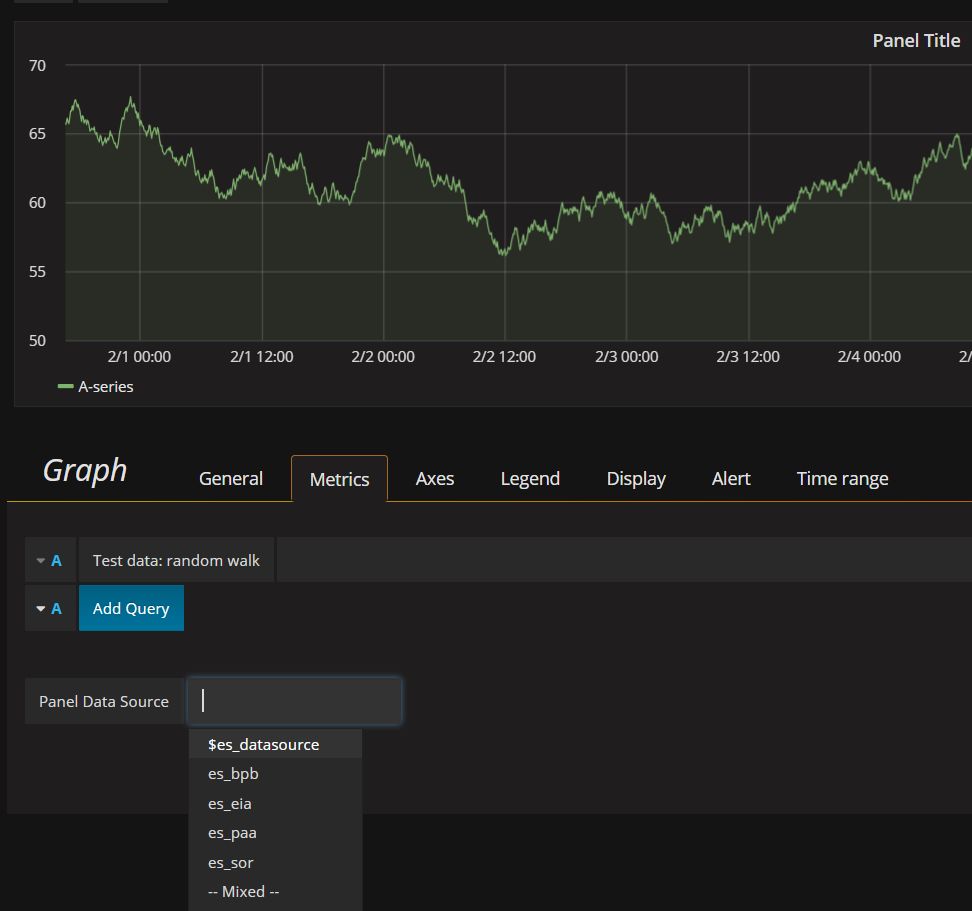This screenshot has height=911, width=972.
Task: Switch to the Time range tab
Action: click(x=842, y=478)
